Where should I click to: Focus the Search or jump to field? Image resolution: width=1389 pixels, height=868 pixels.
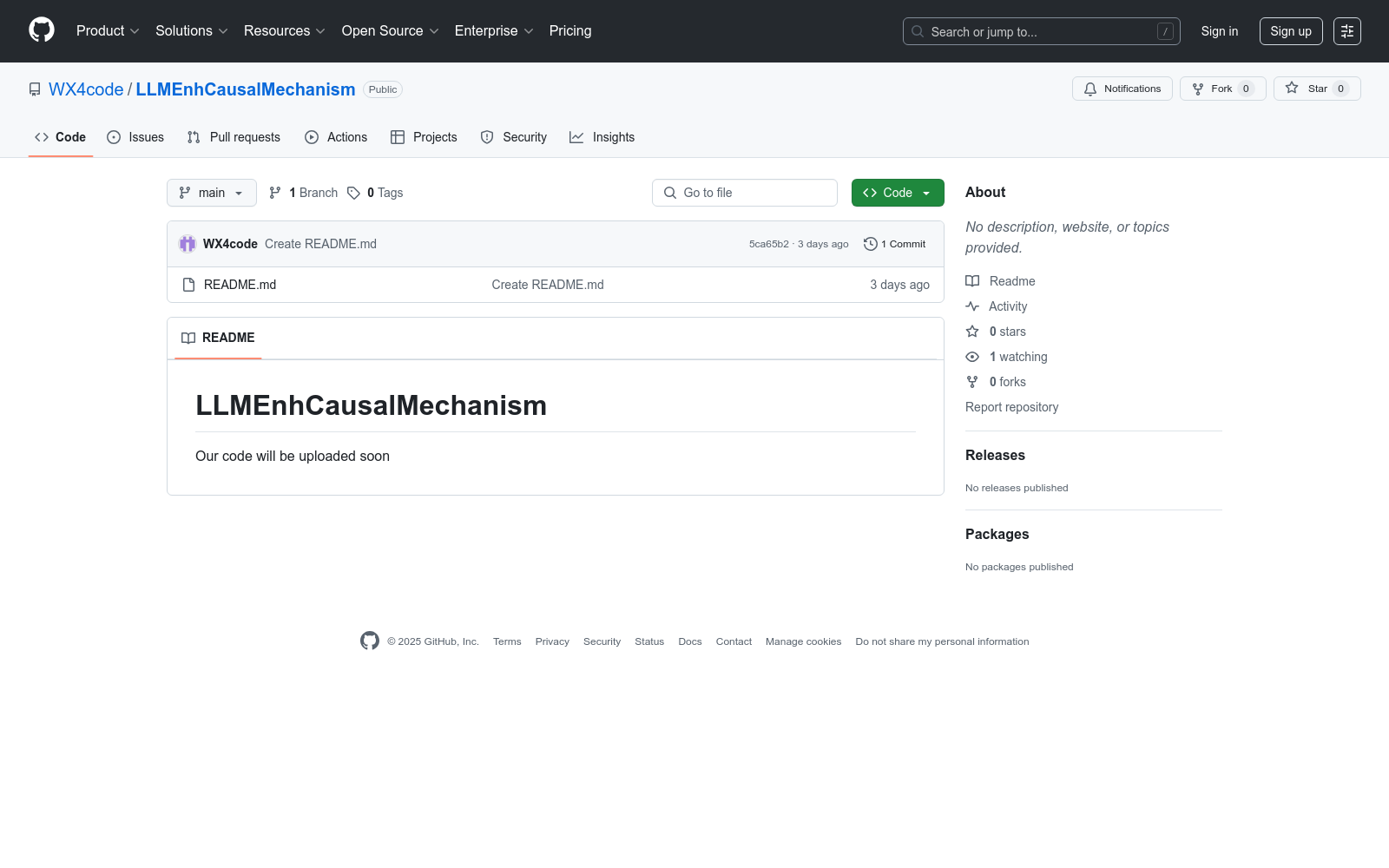pyautogui.click(x=1042, y=31)
